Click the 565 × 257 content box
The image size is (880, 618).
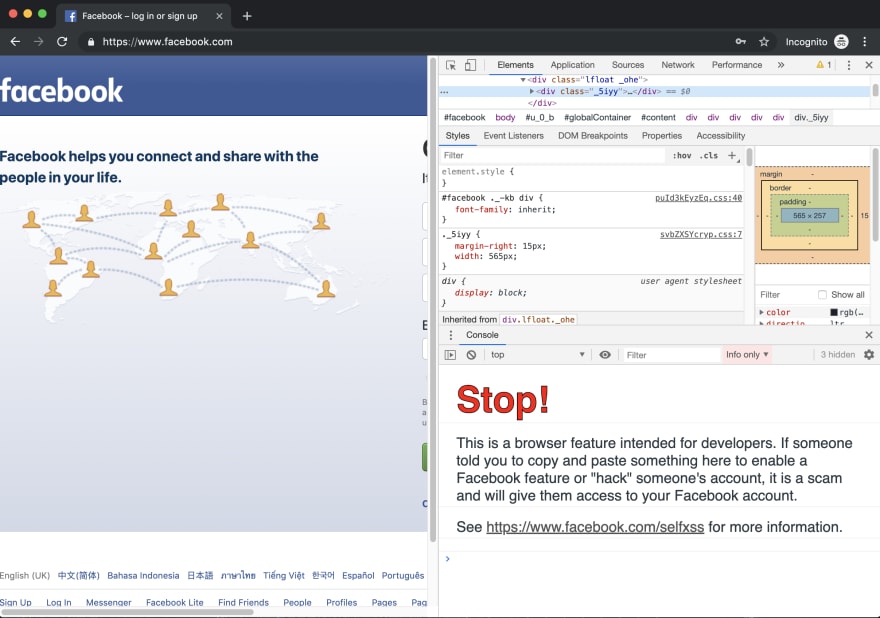pos(809,216)
